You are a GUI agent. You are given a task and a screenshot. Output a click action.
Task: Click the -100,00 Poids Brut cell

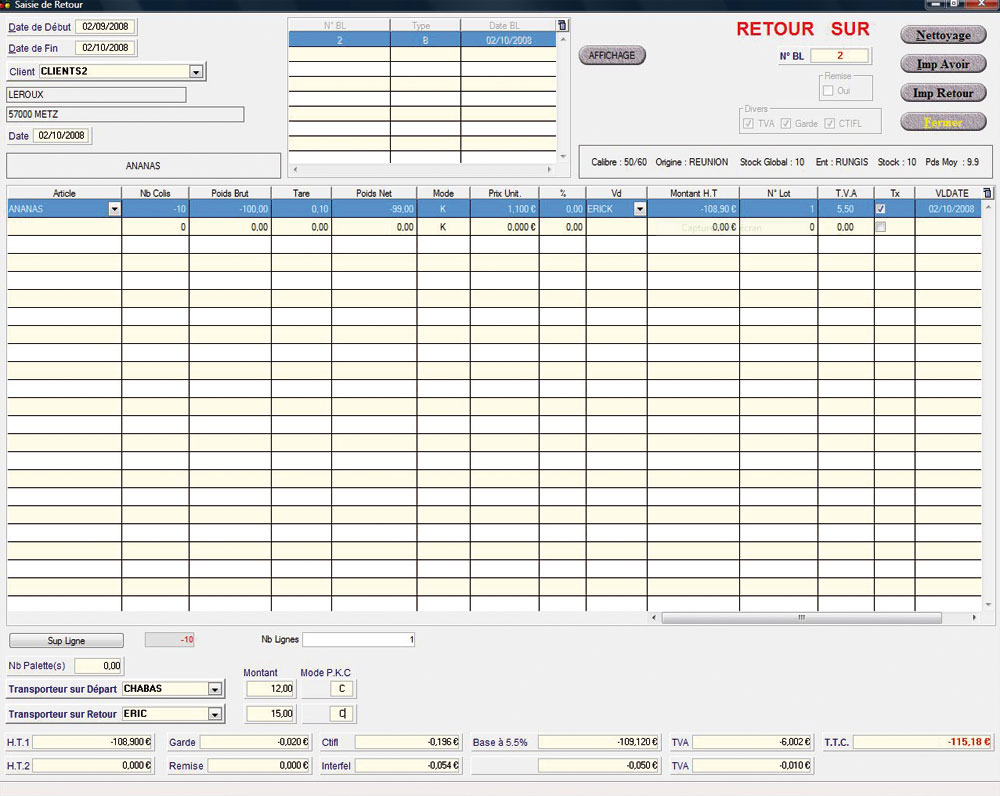coord(230,209)
